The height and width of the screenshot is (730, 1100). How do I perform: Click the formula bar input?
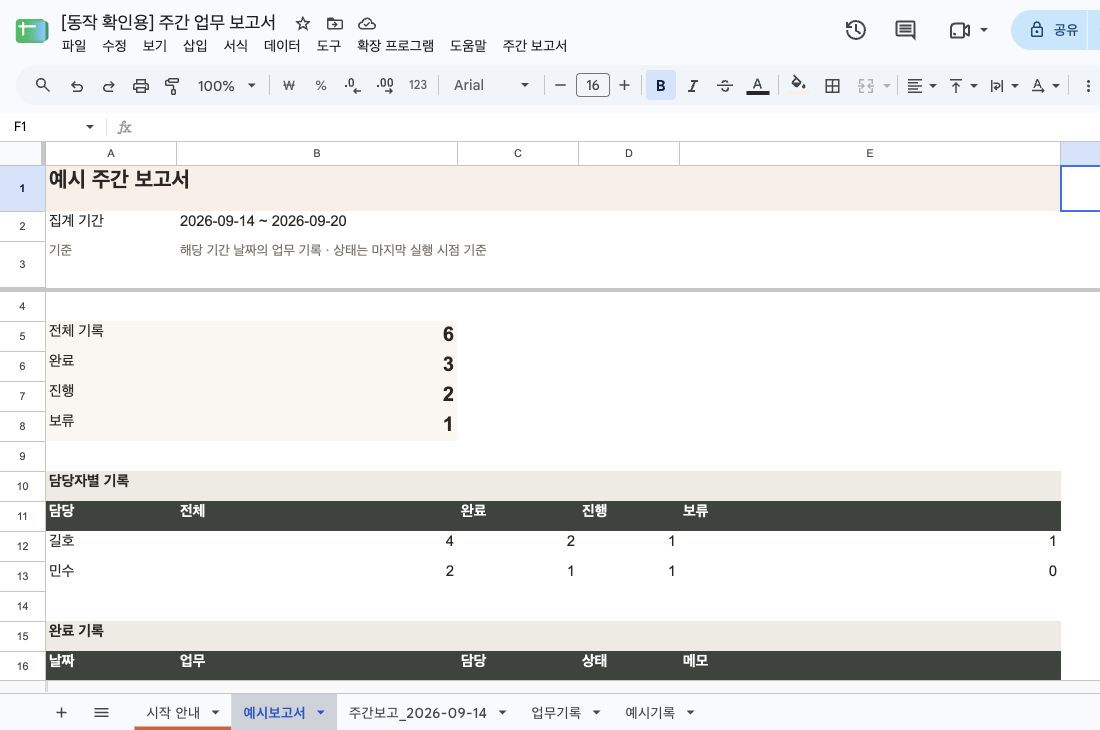pos(617,127)
